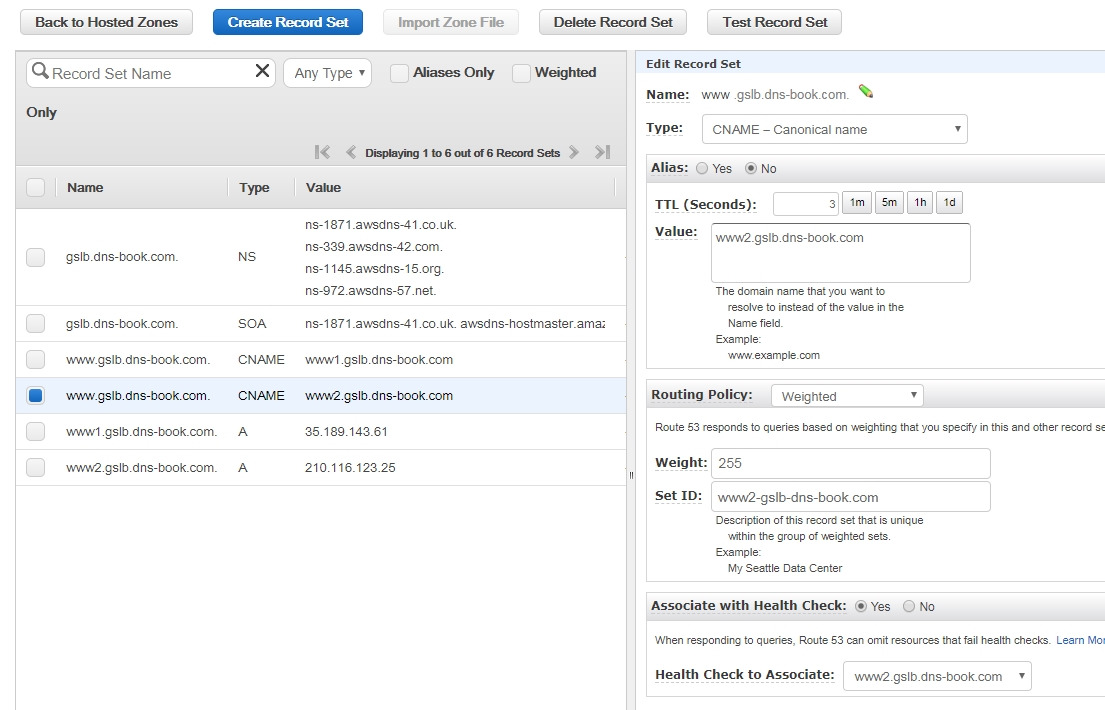This screenshot has width=1105, height=710.
Task: Select Alias Yes radio button
Action: (x=702, y=169)
